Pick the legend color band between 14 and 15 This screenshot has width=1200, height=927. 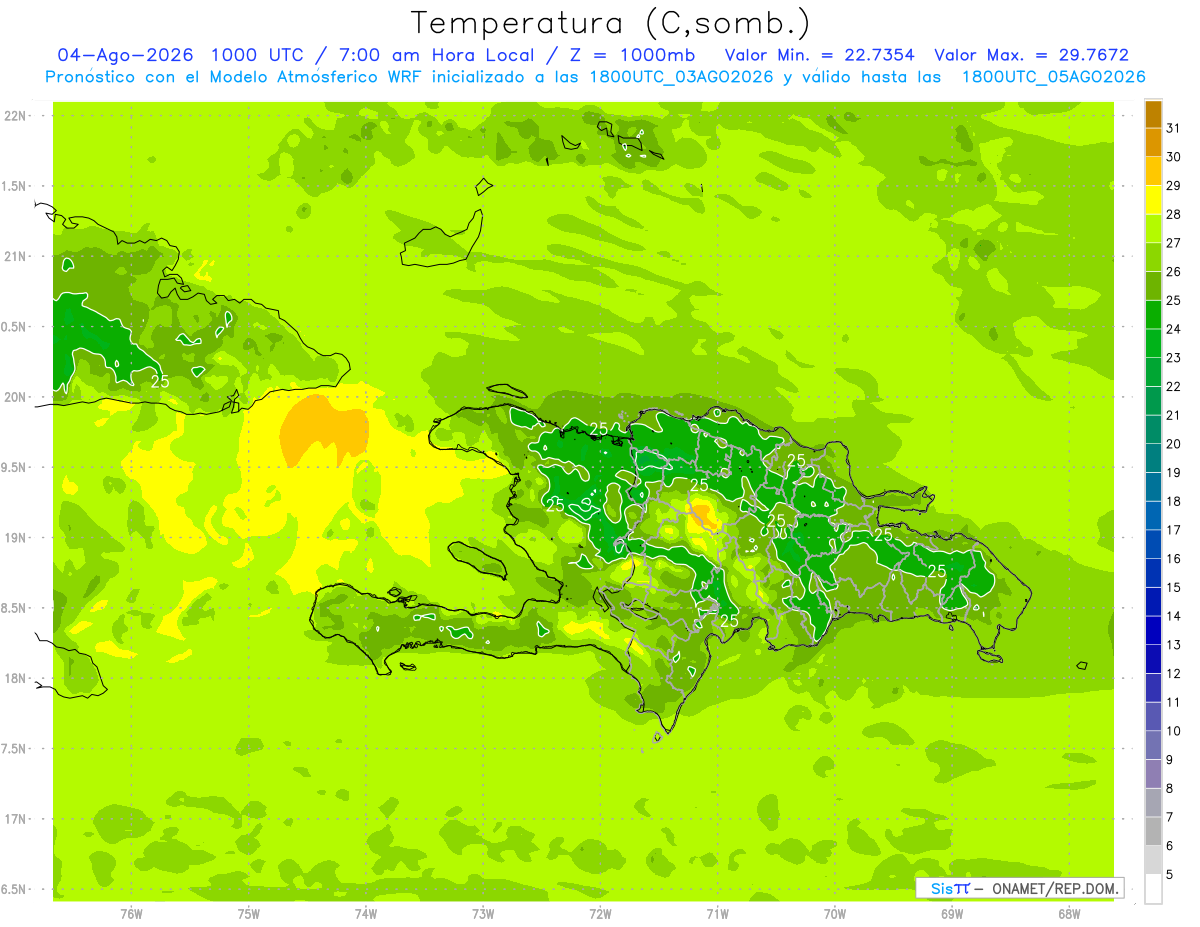tap(1153, 602)
